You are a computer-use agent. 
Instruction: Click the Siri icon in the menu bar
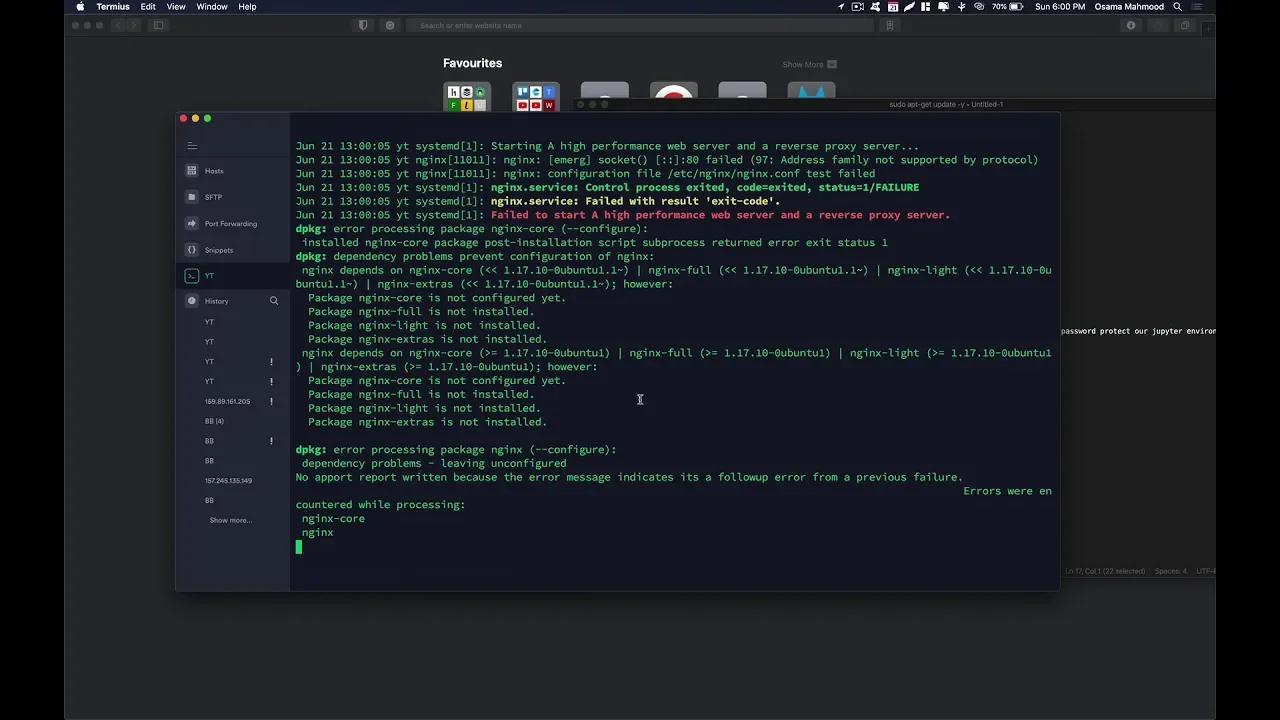tap(978, 7)
